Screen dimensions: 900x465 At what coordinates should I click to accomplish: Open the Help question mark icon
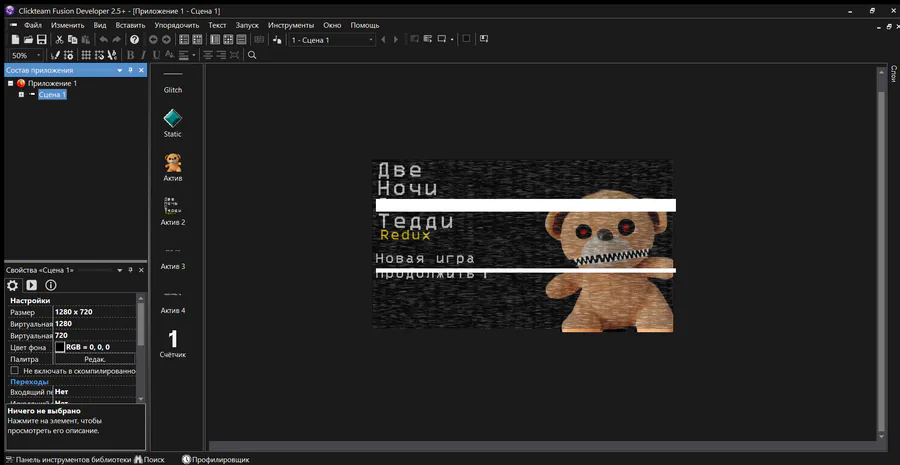134,40
